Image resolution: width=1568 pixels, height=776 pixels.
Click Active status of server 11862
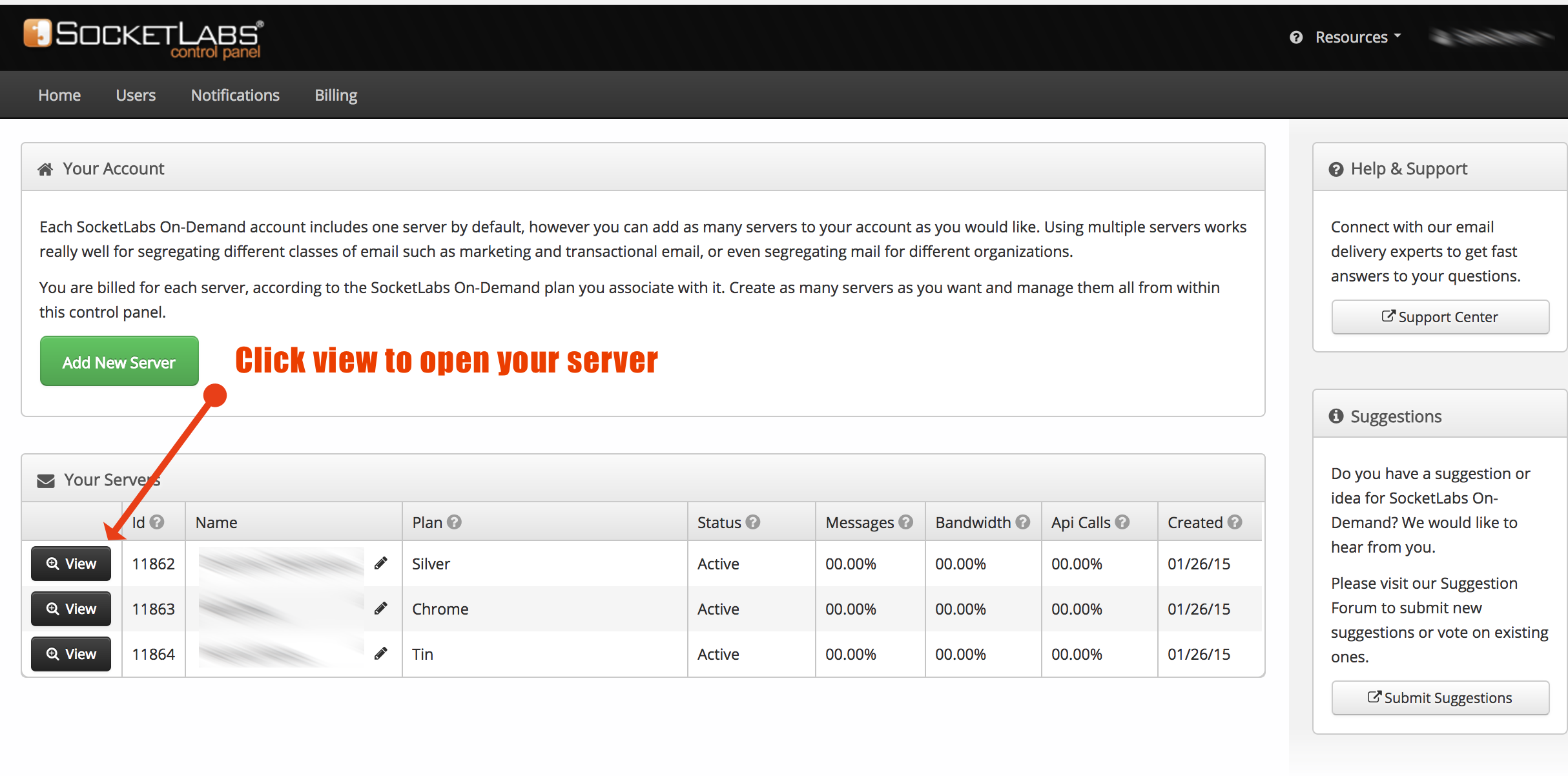pos(718,564)
